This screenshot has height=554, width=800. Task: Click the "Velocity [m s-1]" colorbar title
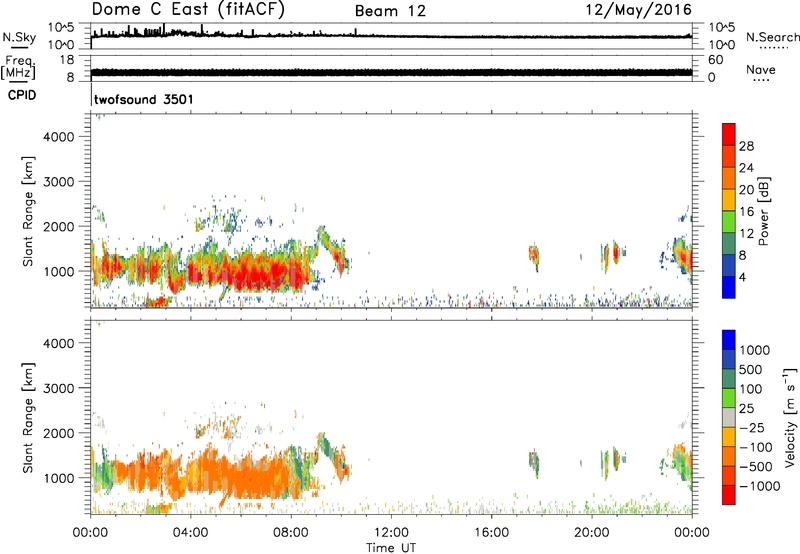[x=789, y=417]
